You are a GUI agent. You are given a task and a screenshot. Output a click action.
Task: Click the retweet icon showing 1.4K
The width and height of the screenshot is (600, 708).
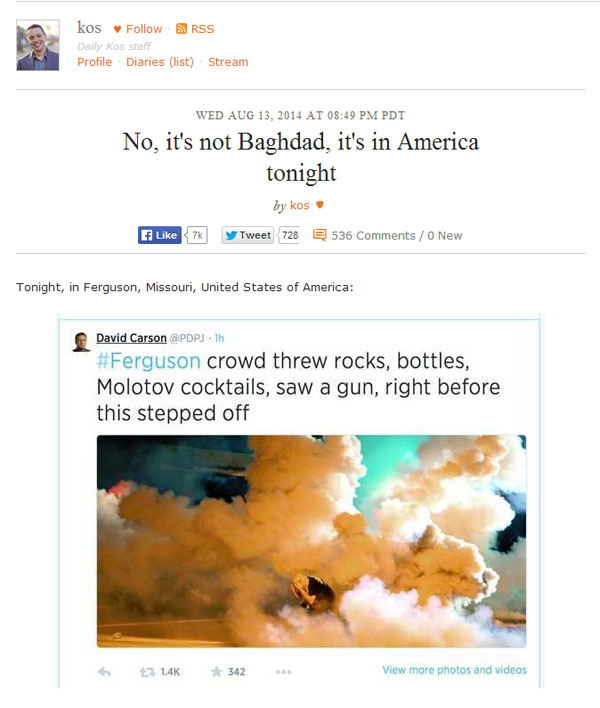point(147,672)
